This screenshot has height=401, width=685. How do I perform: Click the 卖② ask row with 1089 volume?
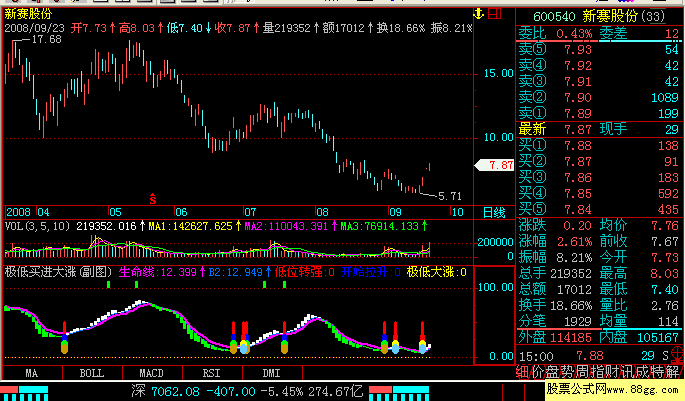pos(599,97)
